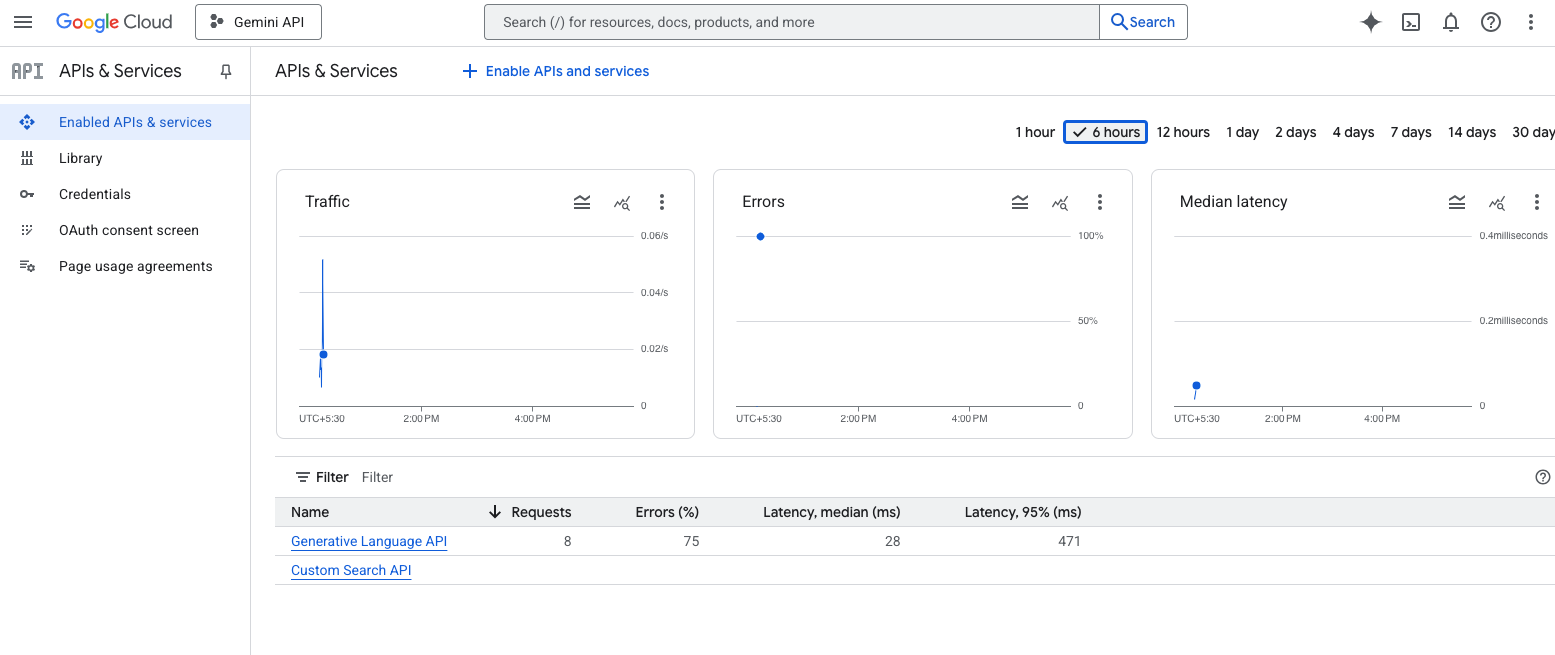The width and height of the screenshot is (1555, 655).
Task: Click 95% latency value 471
Action: click(x=1069, y=541)
